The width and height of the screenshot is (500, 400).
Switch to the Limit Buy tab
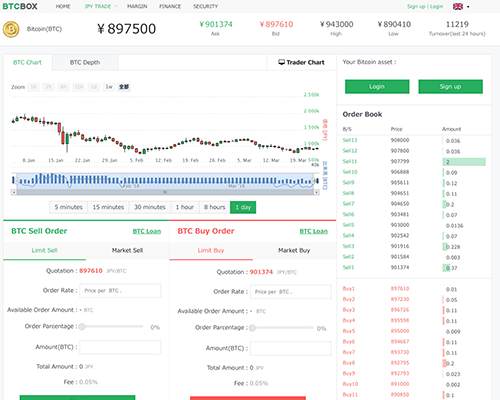point(211,250)
